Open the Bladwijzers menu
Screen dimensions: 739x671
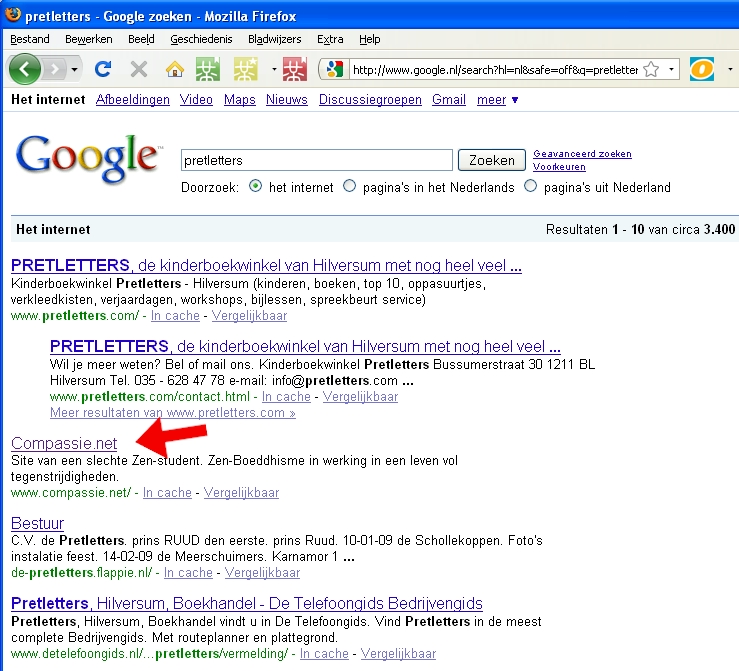[275, 39]
